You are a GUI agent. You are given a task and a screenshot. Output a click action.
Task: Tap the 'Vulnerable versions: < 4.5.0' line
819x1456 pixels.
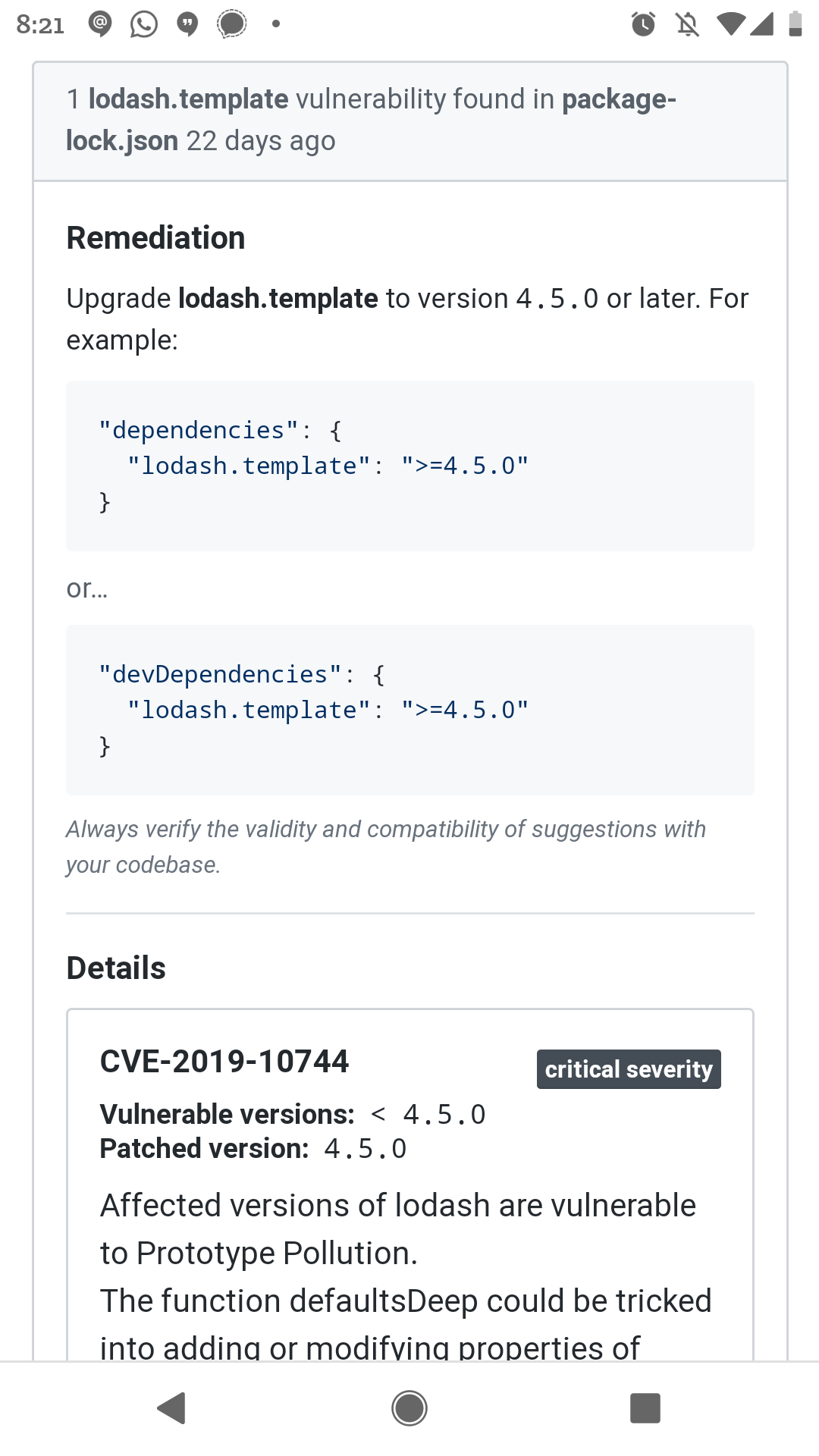[293, 1115]
